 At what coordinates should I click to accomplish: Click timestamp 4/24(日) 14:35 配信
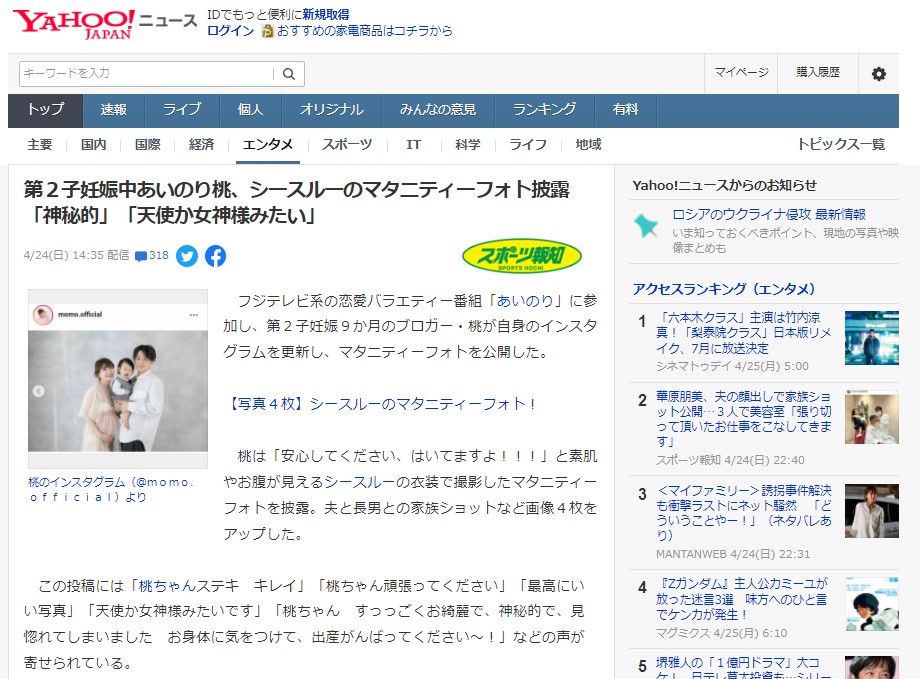click(76, 255)
